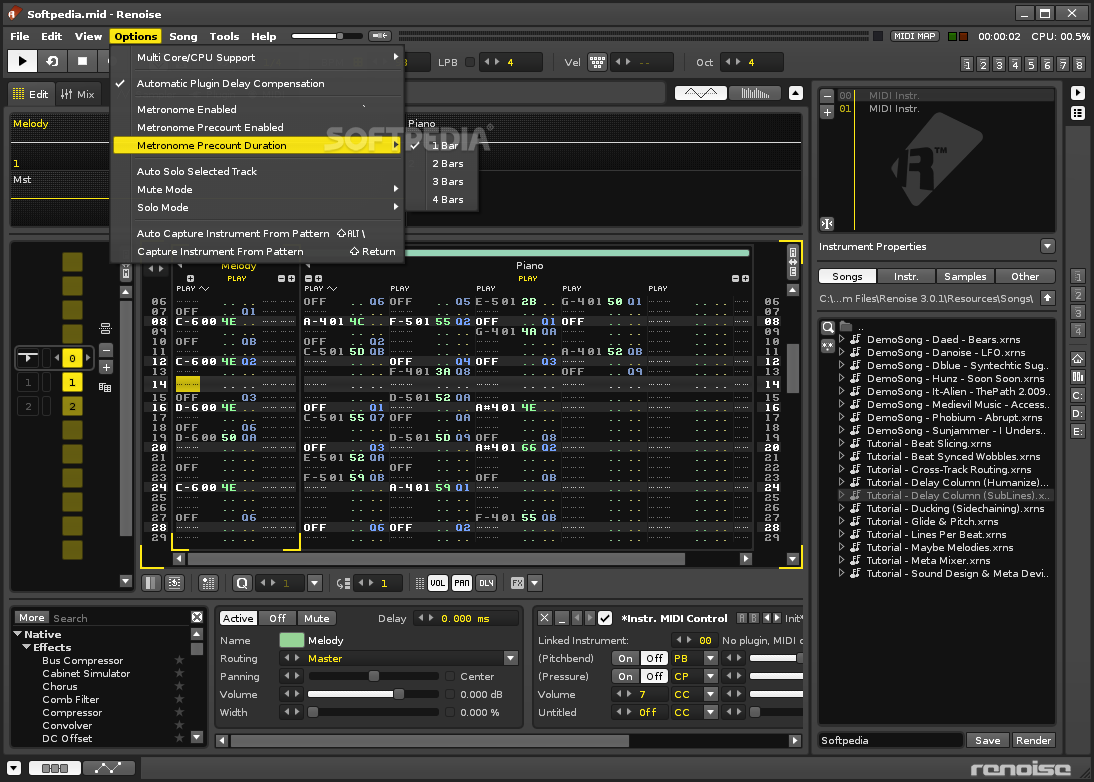Click the More effects button
Viewport: 1094px width, 782px height.
pos(31,617)
